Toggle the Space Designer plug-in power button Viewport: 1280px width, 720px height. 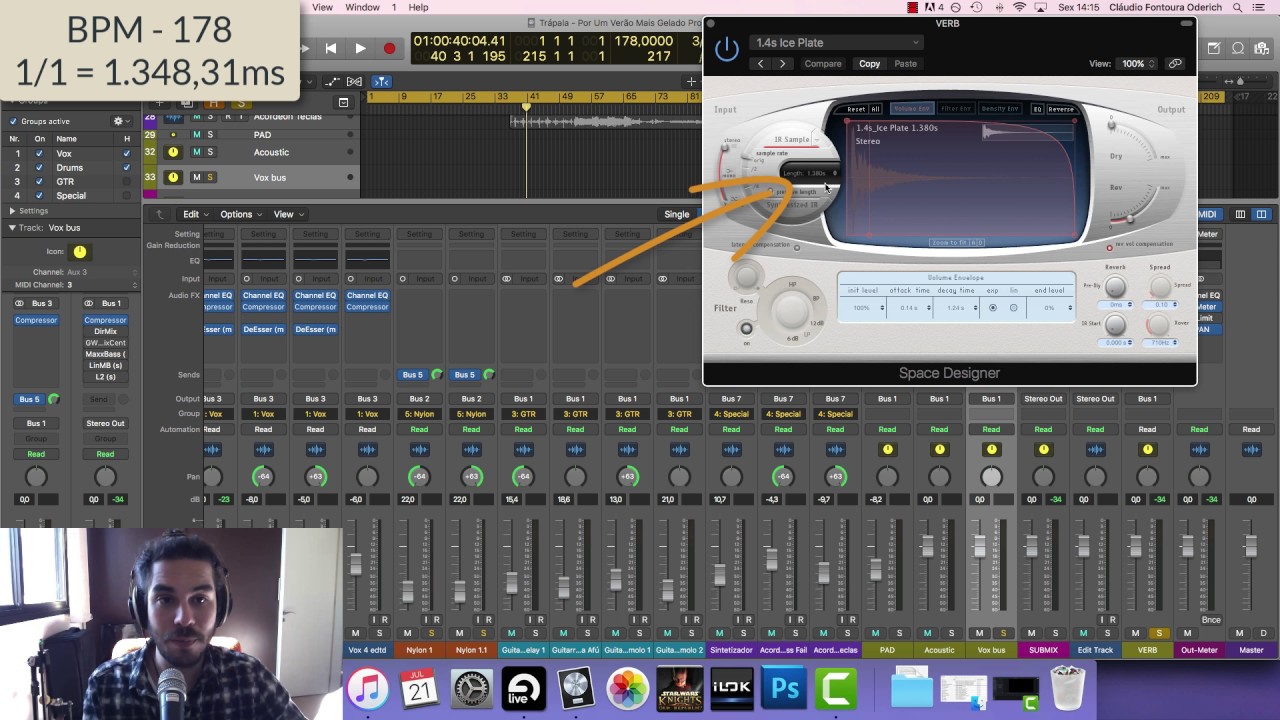[727, 48]
